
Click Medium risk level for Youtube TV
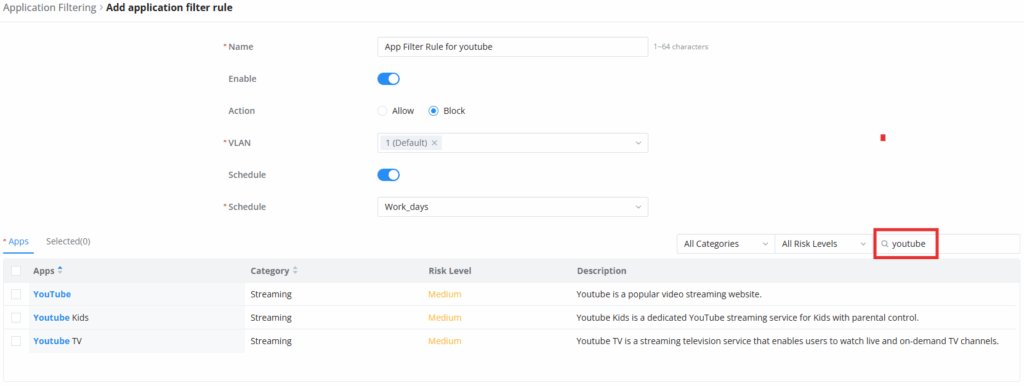(445, 341)
